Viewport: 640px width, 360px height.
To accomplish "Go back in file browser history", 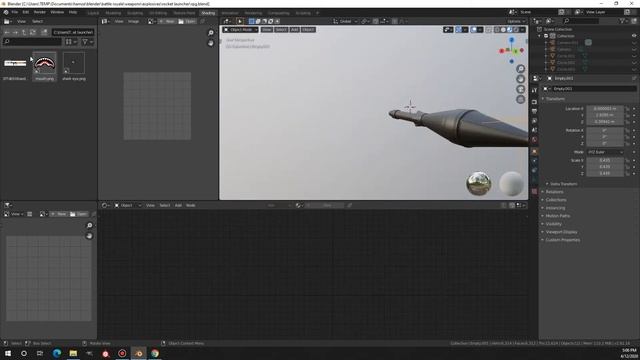I will [x=7, y=32].
